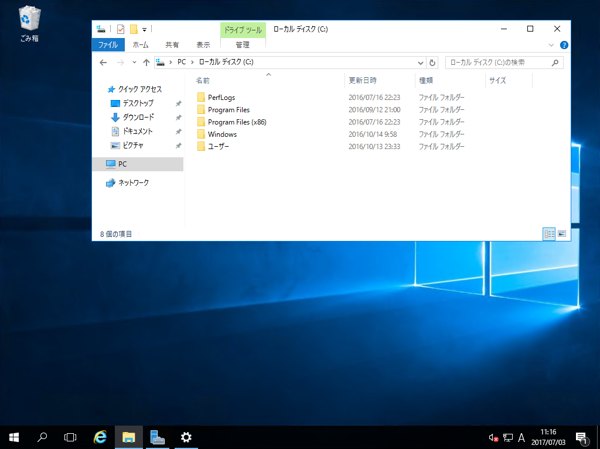Select the PerfLogs folder
The image size is (600, 449).
[221, 98]
